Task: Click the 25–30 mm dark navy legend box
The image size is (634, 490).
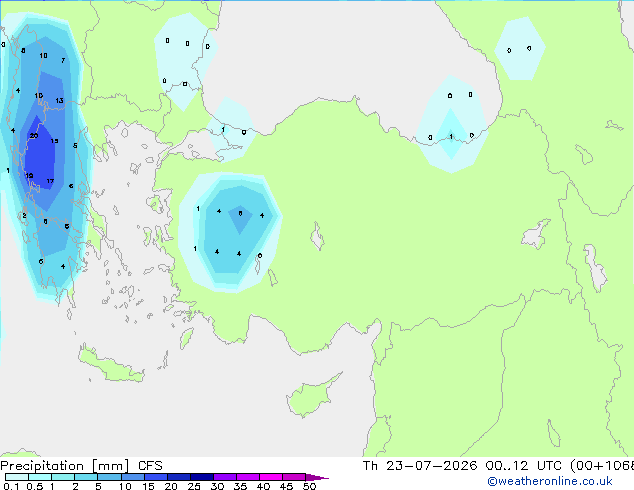Action: (201, 477)
